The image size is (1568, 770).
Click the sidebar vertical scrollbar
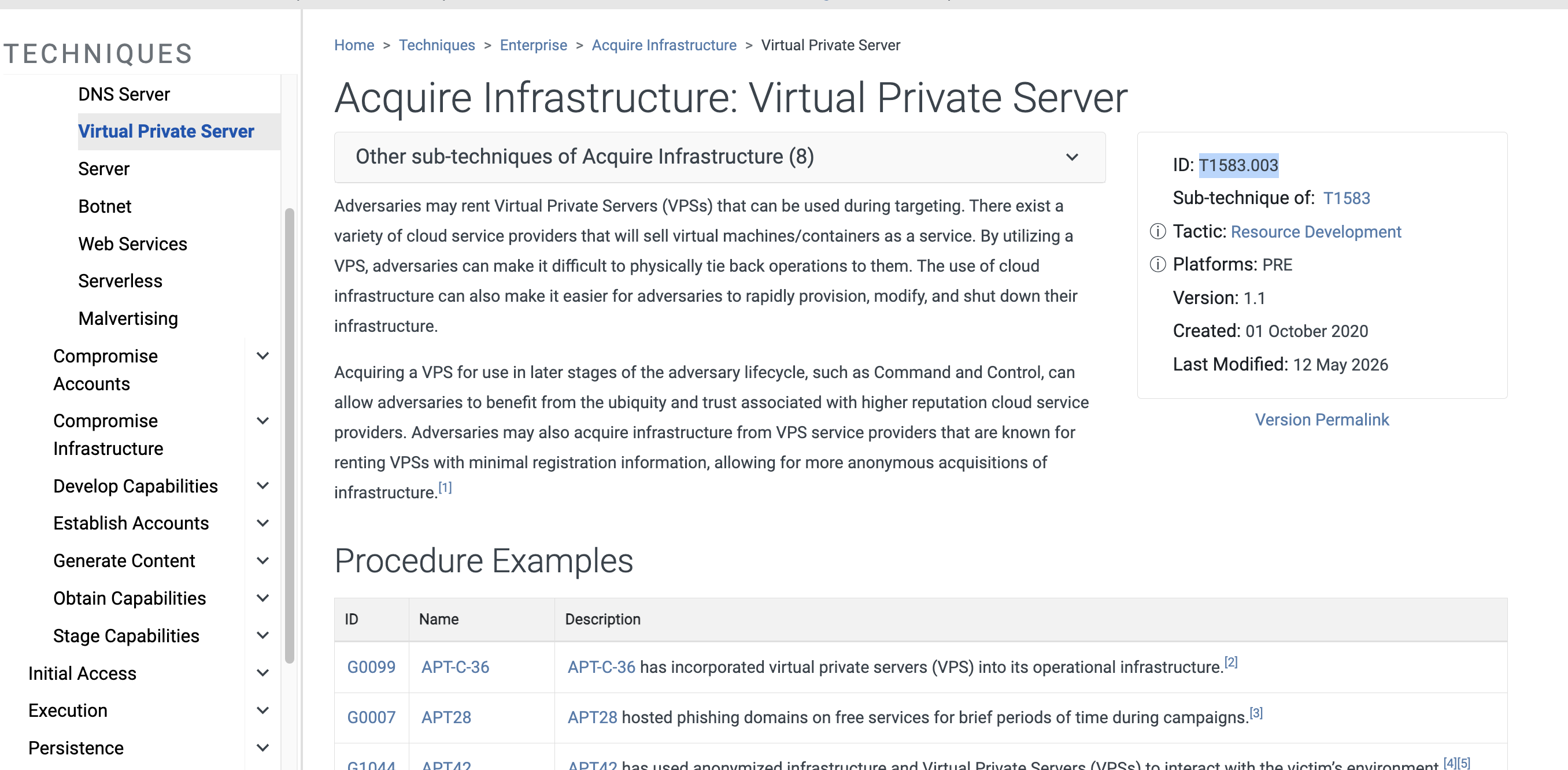289,435
